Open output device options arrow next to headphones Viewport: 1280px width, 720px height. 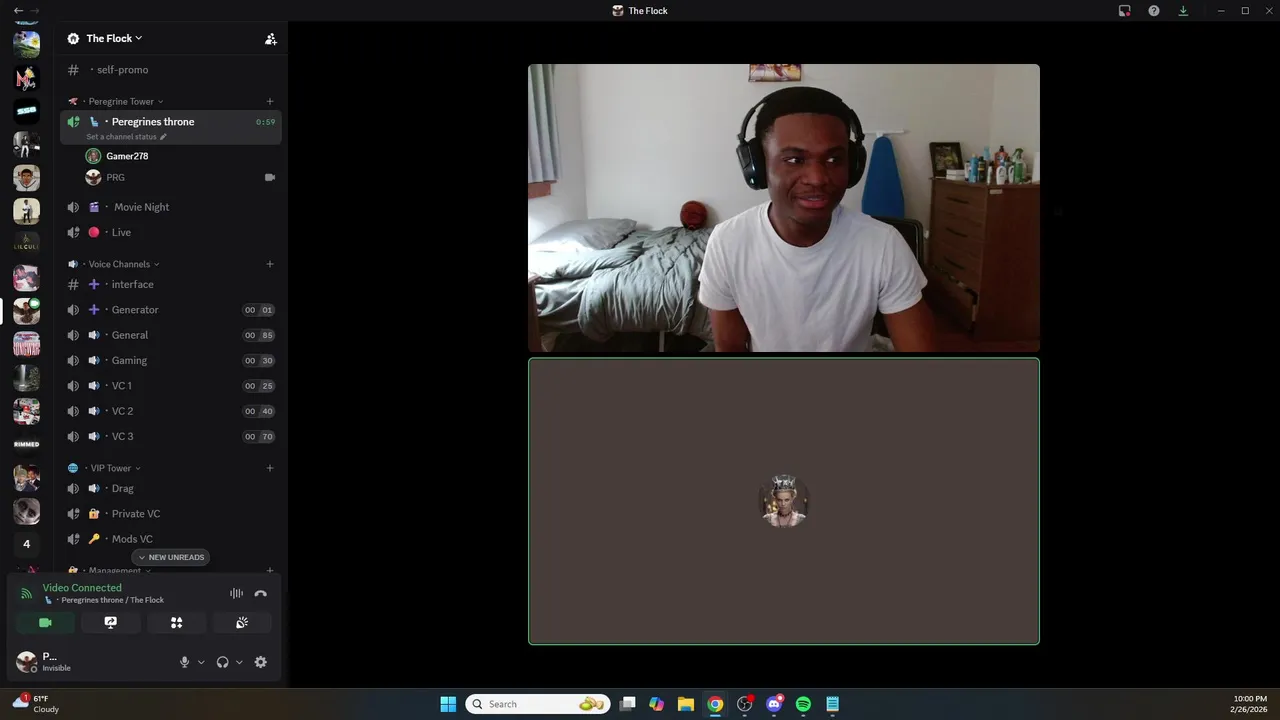click(x=239, y=662)
